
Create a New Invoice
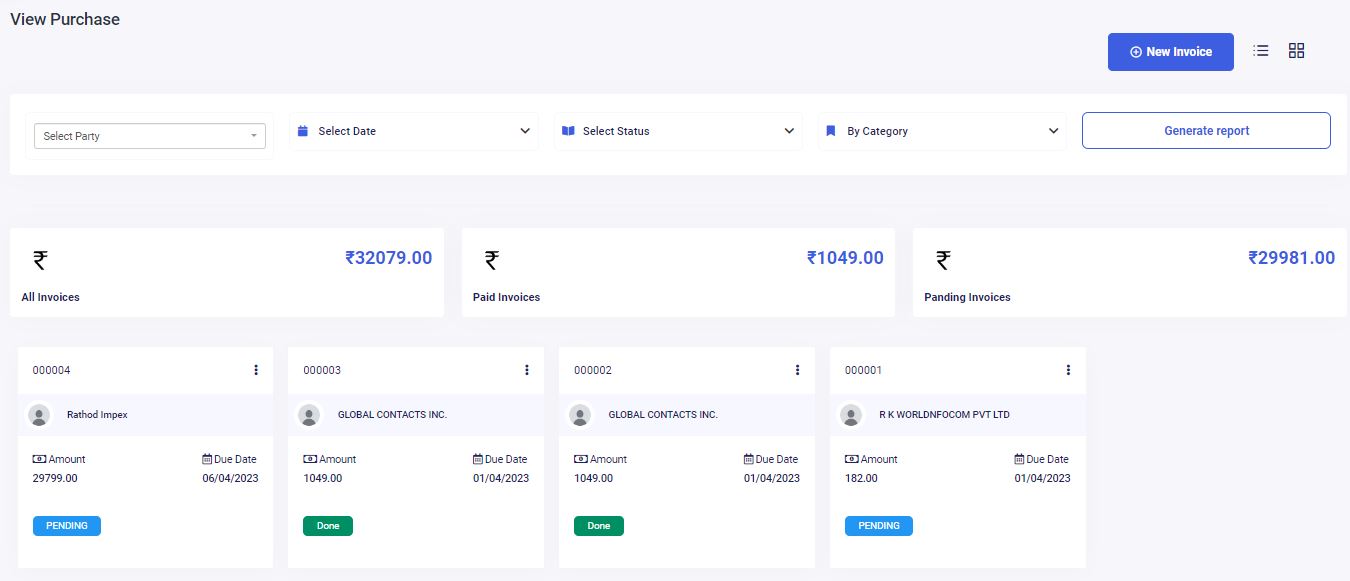click(1170, 52)
